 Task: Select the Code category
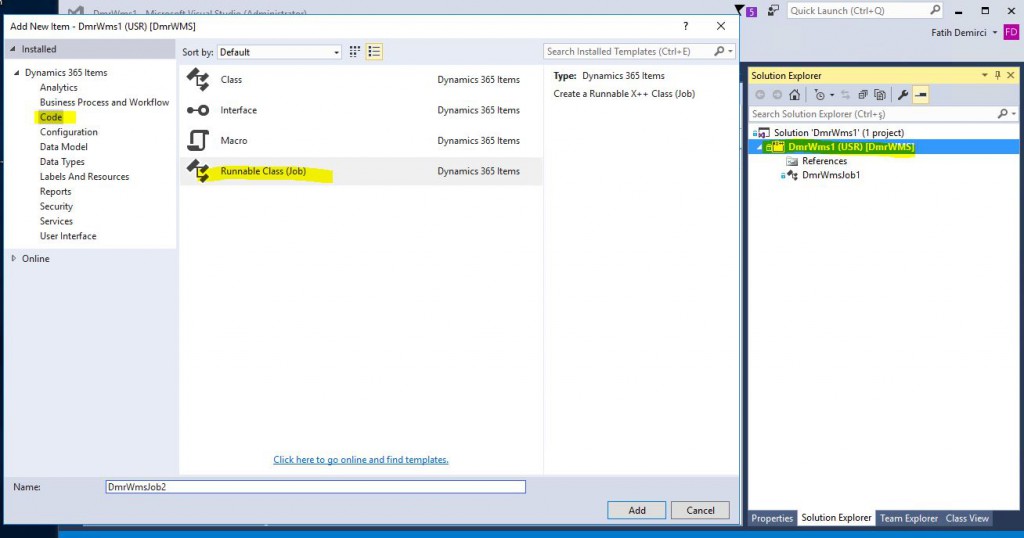point(51,118)
